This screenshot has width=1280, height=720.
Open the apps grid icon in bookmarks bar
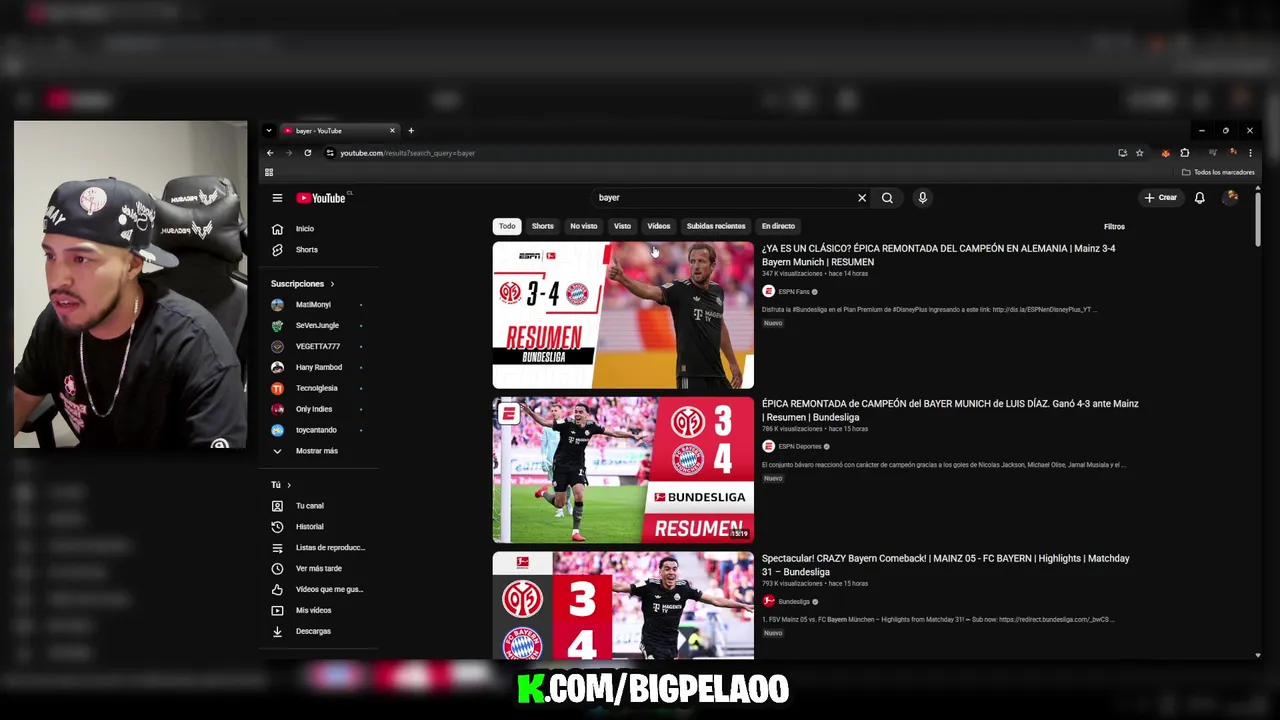[268, 172]
